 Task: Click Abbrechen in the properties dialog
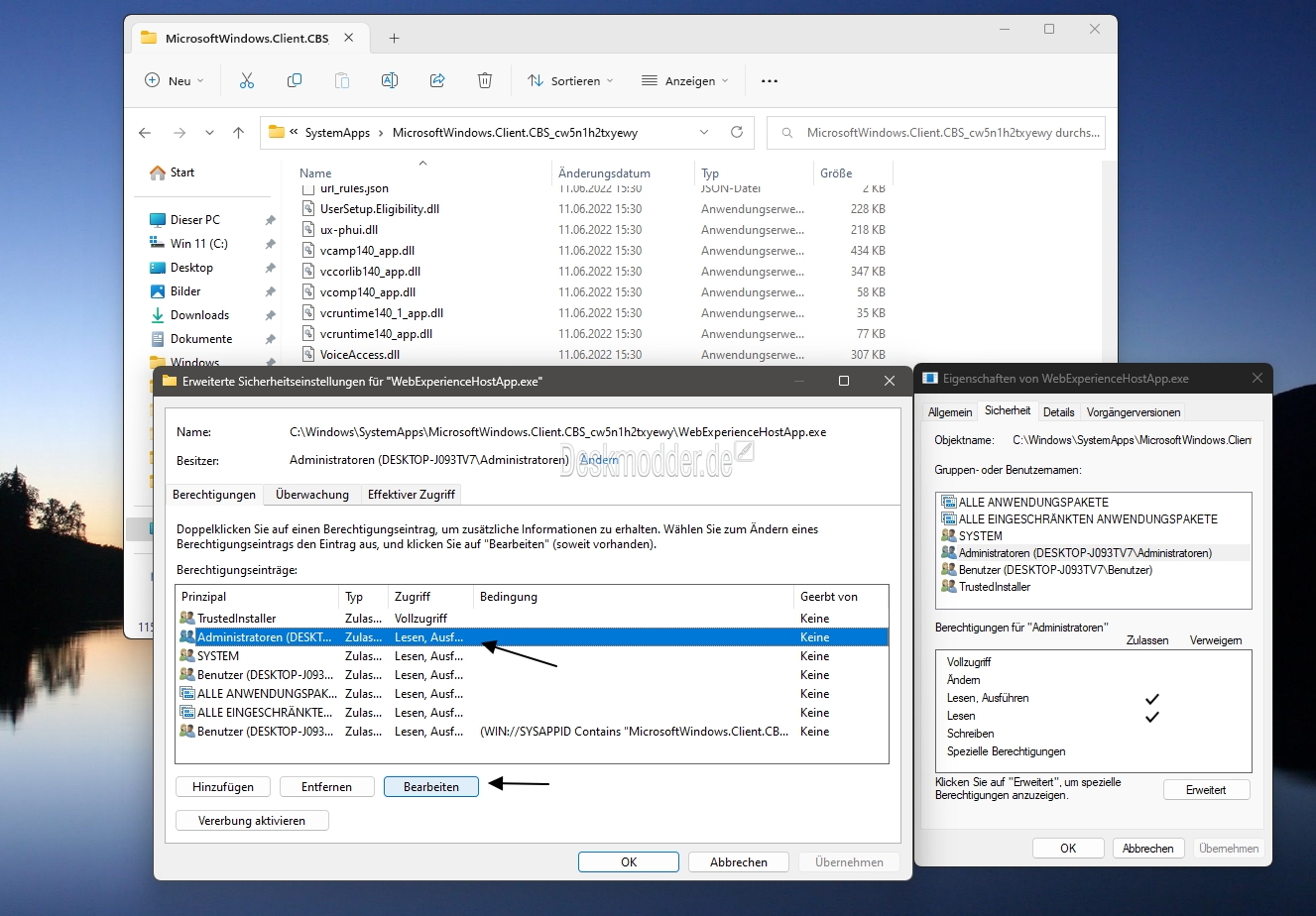(x=1147, y=849)
